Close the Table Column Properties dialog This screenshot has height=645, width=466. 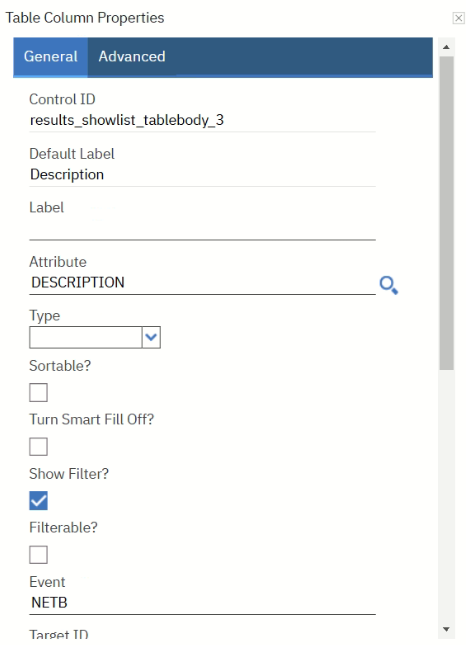click(x=458, y=18)
